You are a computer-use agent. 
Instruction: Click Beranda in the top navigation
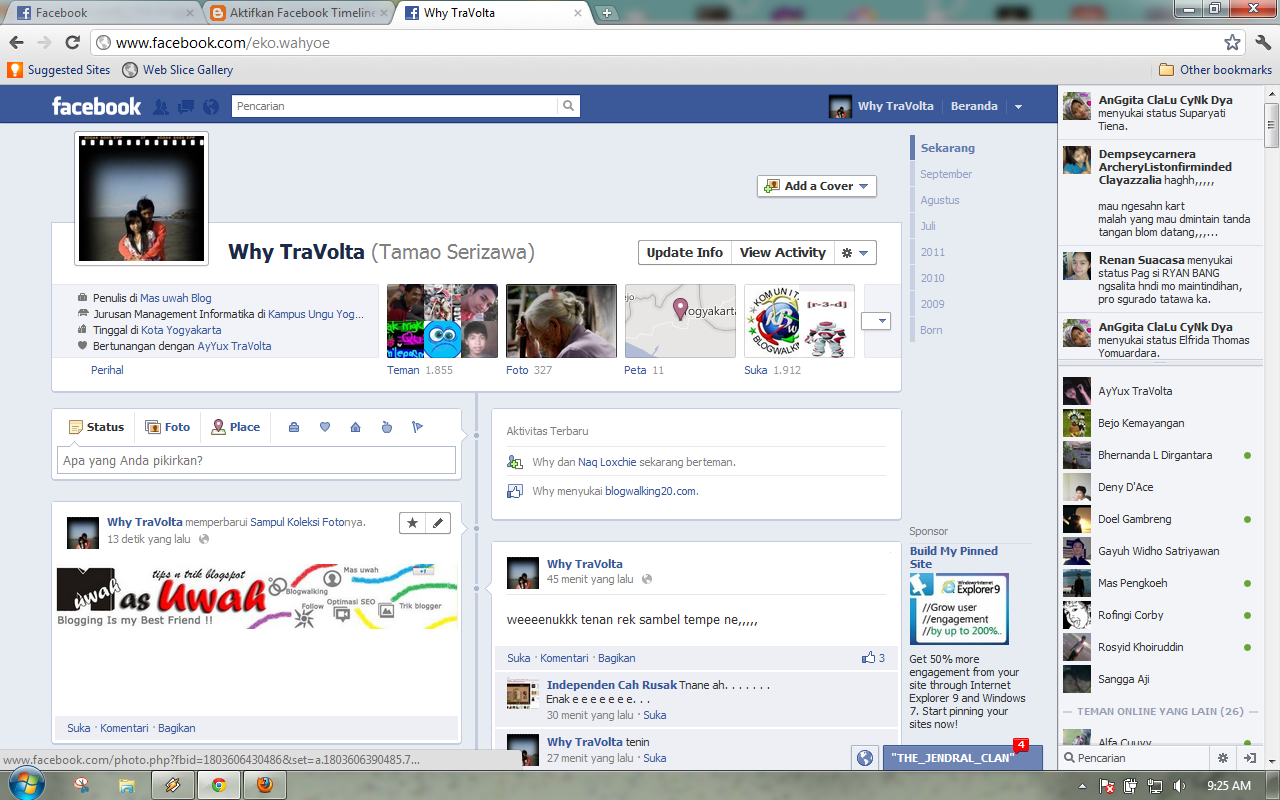tap(973, 105)
